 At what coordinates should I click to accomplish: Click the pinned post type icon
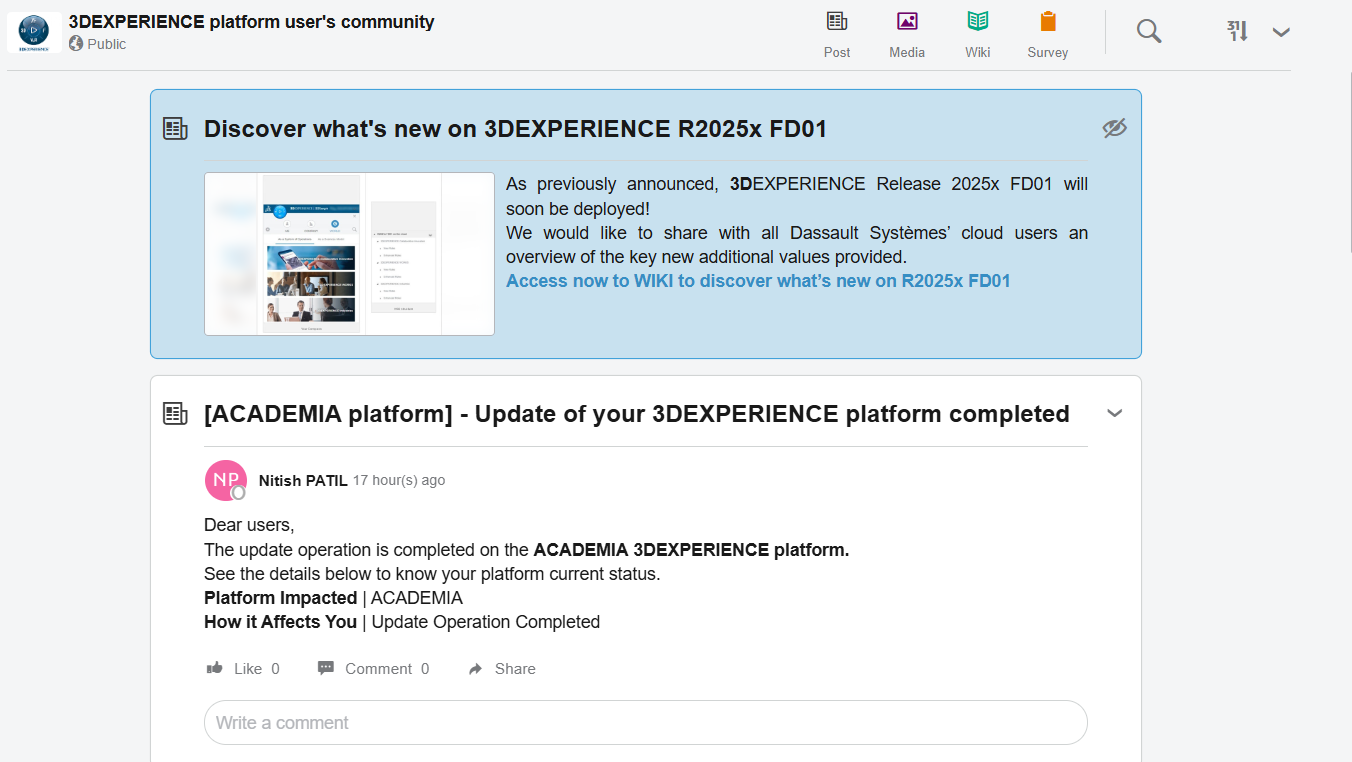(x=175, y=129)
